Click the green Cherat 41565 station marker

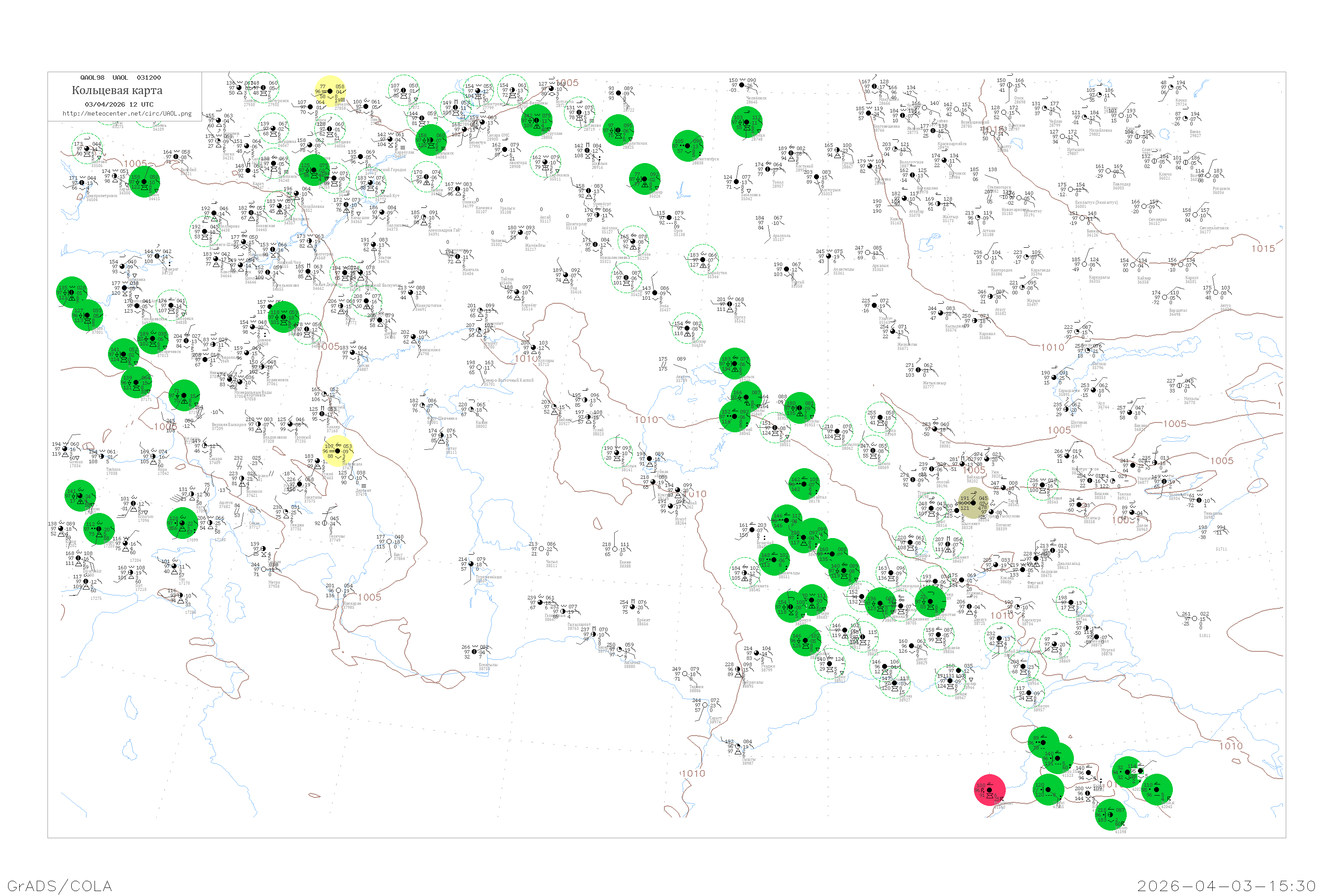(1048, 790)
